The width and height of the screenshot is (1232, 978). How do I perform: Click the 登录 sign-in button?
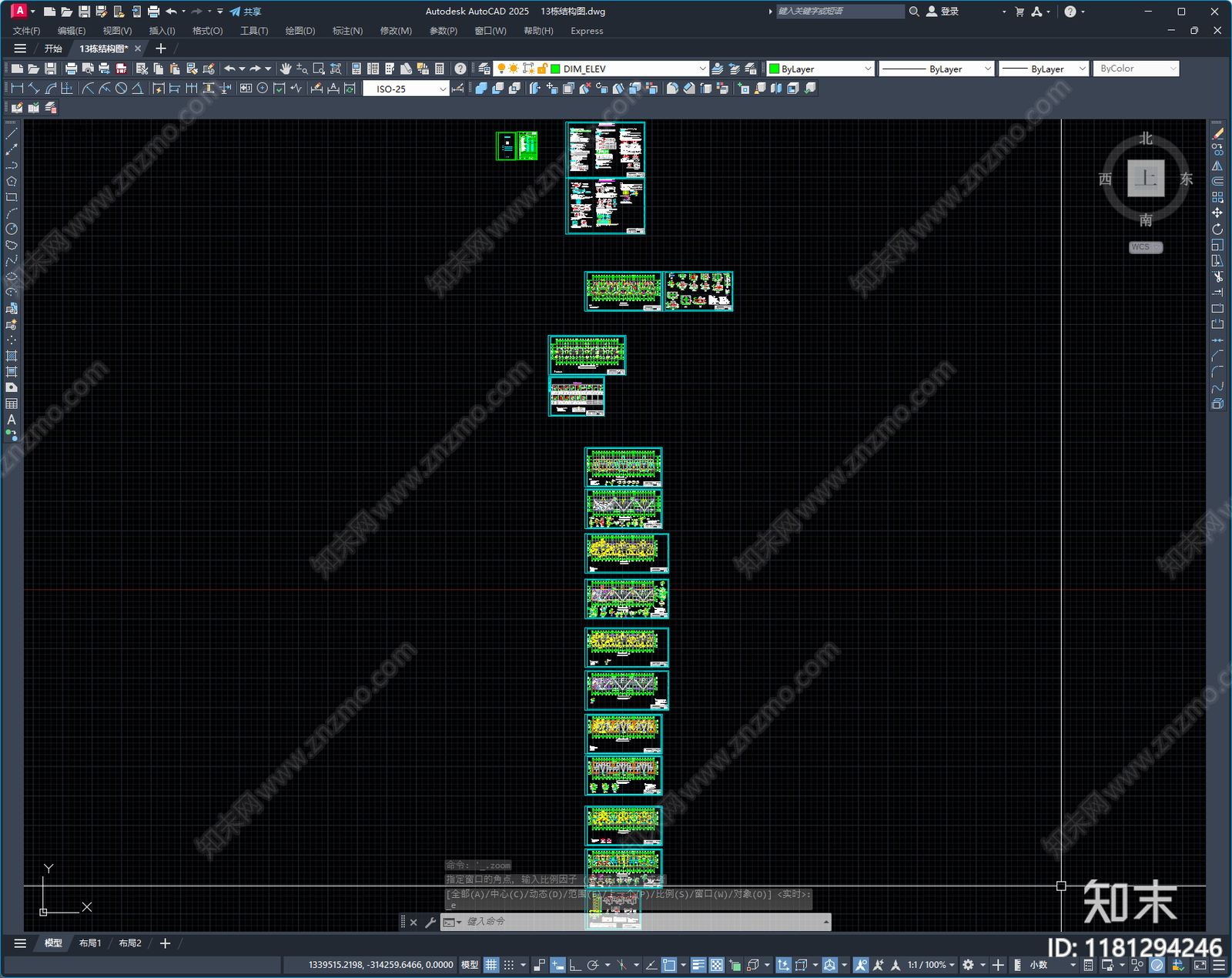pyautogui.click(x=942, y=12)
